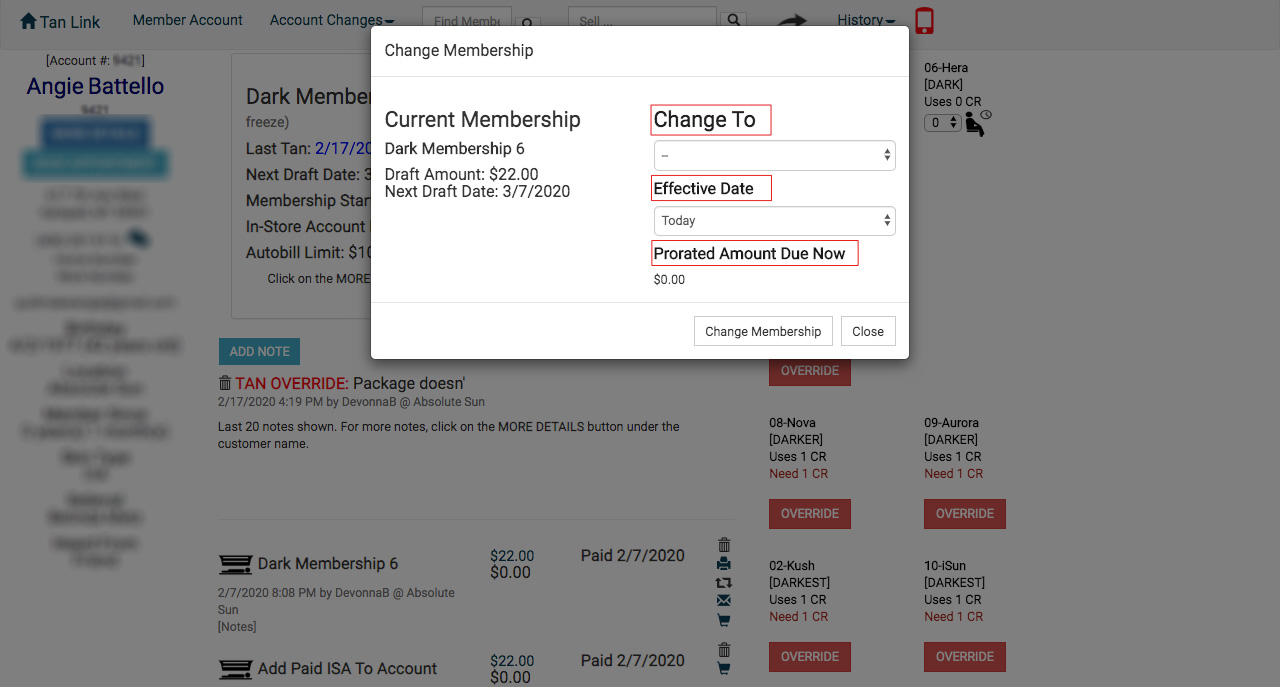Click OVERRIDE button under 10-iSun
The height and width of the screenshot is (687, 1280).
pyautogui.click(x=965, y=657)
